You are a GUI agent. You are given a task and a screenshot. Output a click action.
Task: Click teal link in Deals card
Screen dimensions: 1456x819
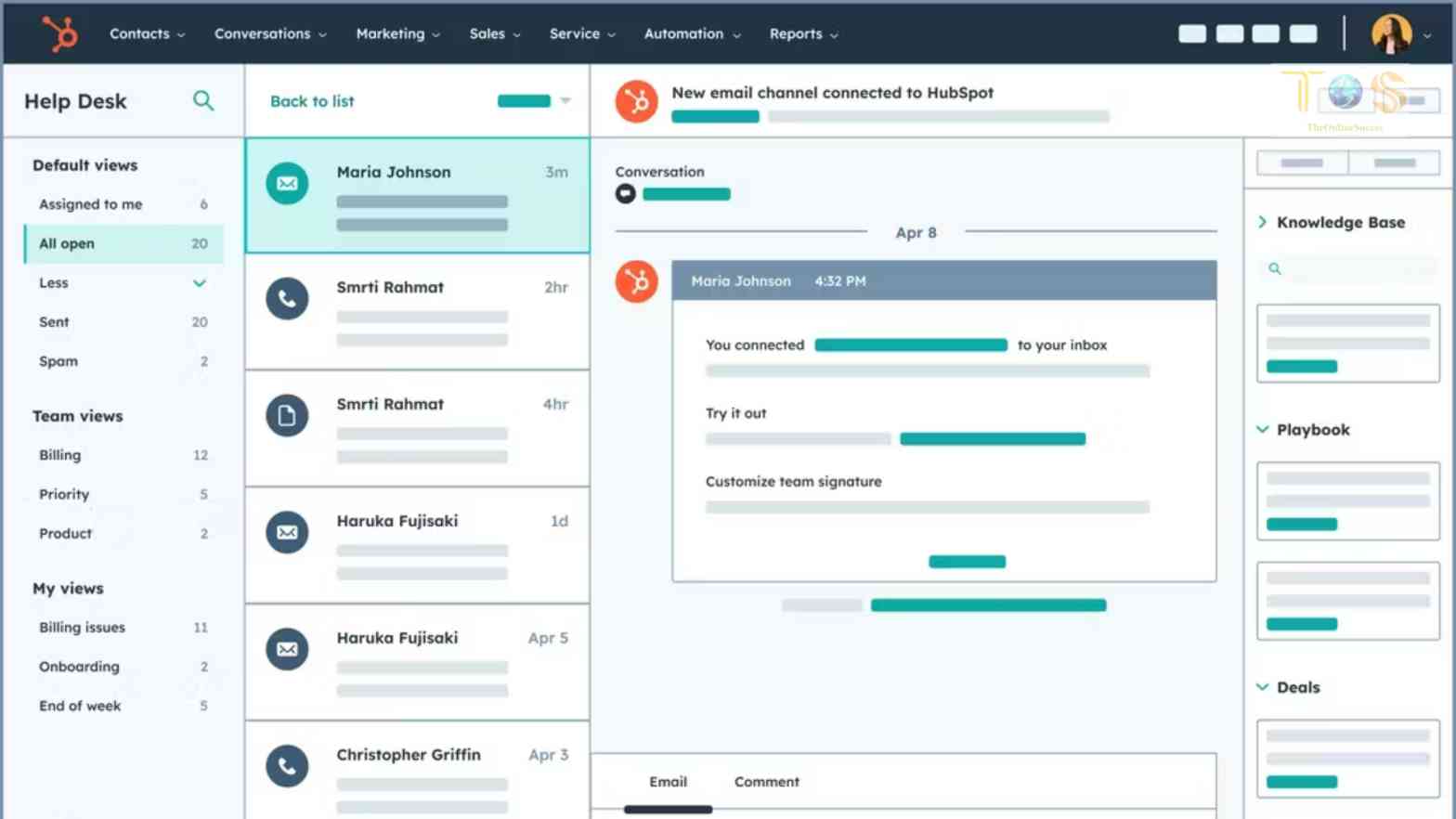point(1302,782)
